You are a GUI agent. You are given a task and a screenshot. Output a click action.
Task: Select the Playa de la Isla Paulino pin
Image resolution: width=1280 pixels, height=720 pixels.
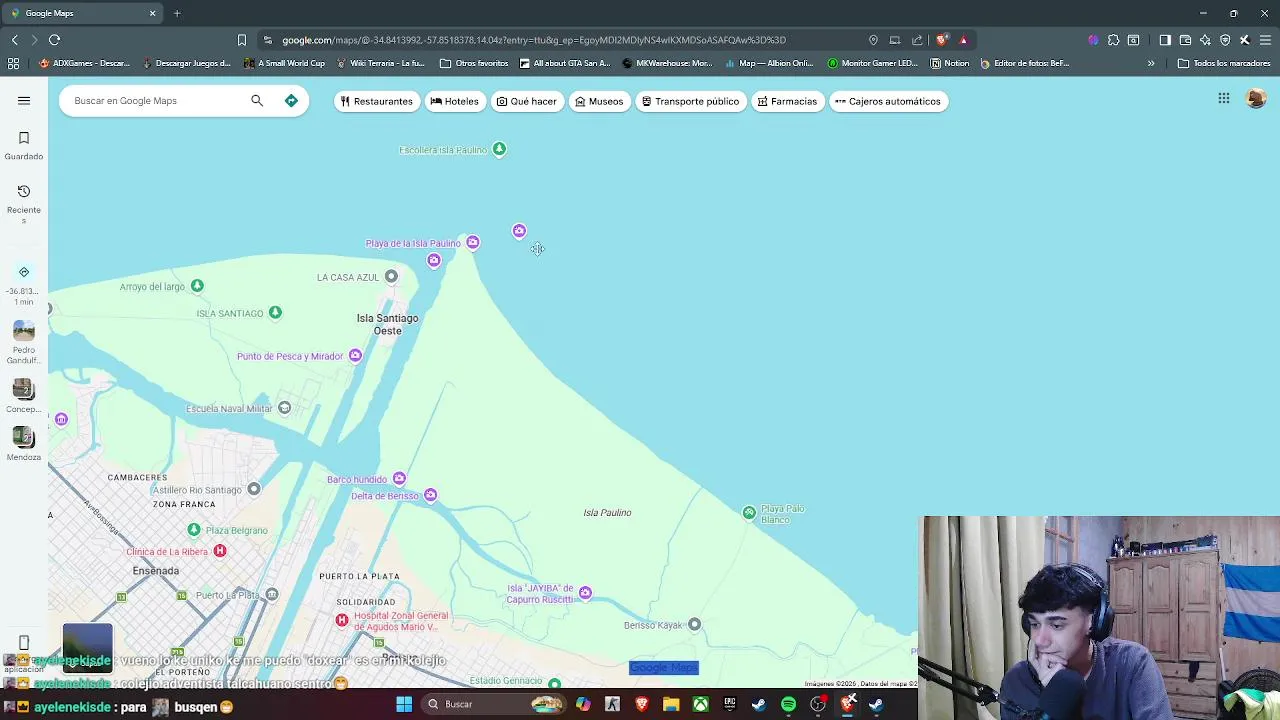(473, 242)
